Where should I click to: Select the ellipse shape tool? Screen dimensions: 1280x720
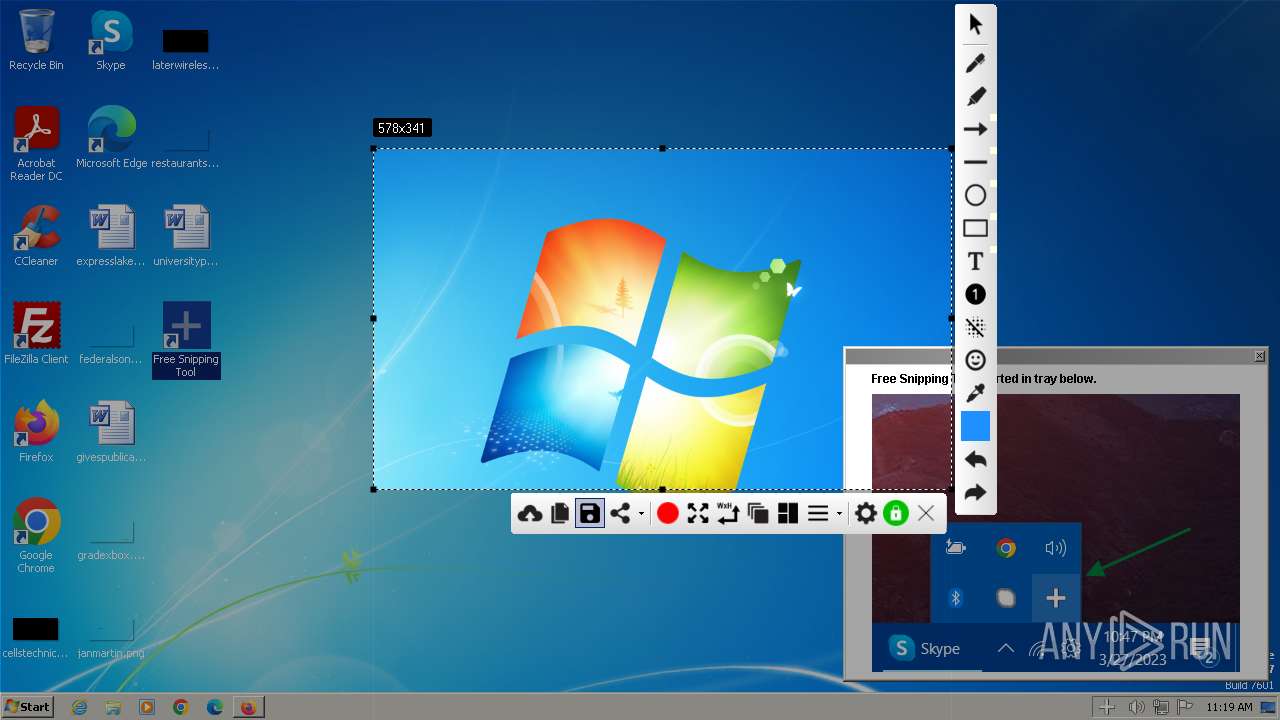975,195
